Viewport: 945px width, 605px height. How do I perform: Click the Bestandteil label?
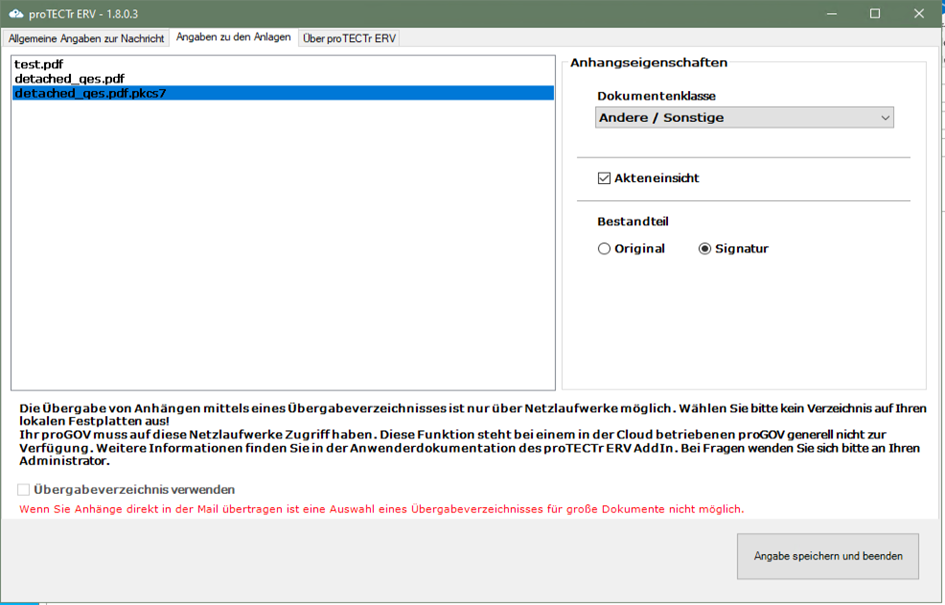[x=633, y=221]
